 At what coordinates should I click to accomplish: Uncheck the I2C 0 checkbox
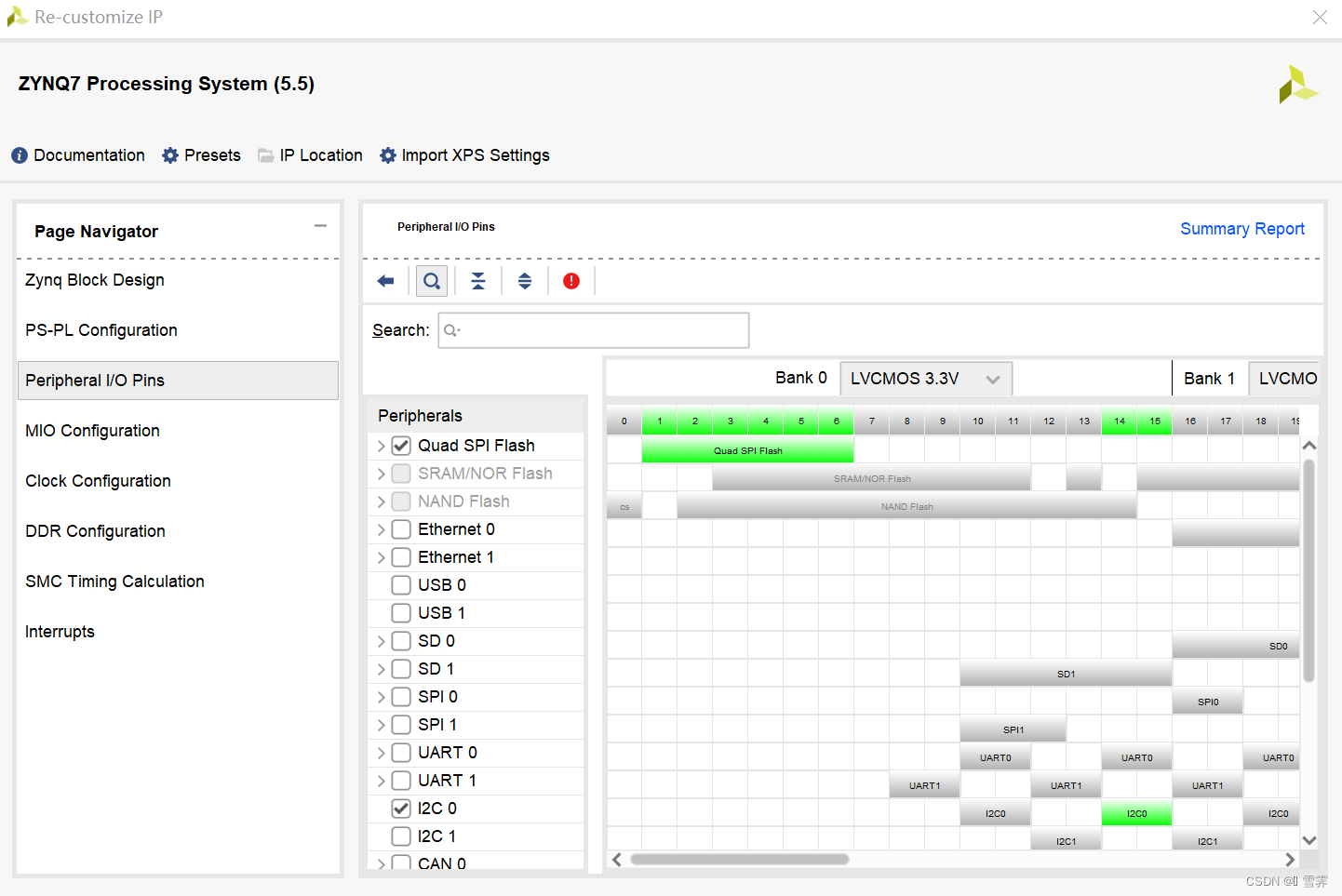401,809
